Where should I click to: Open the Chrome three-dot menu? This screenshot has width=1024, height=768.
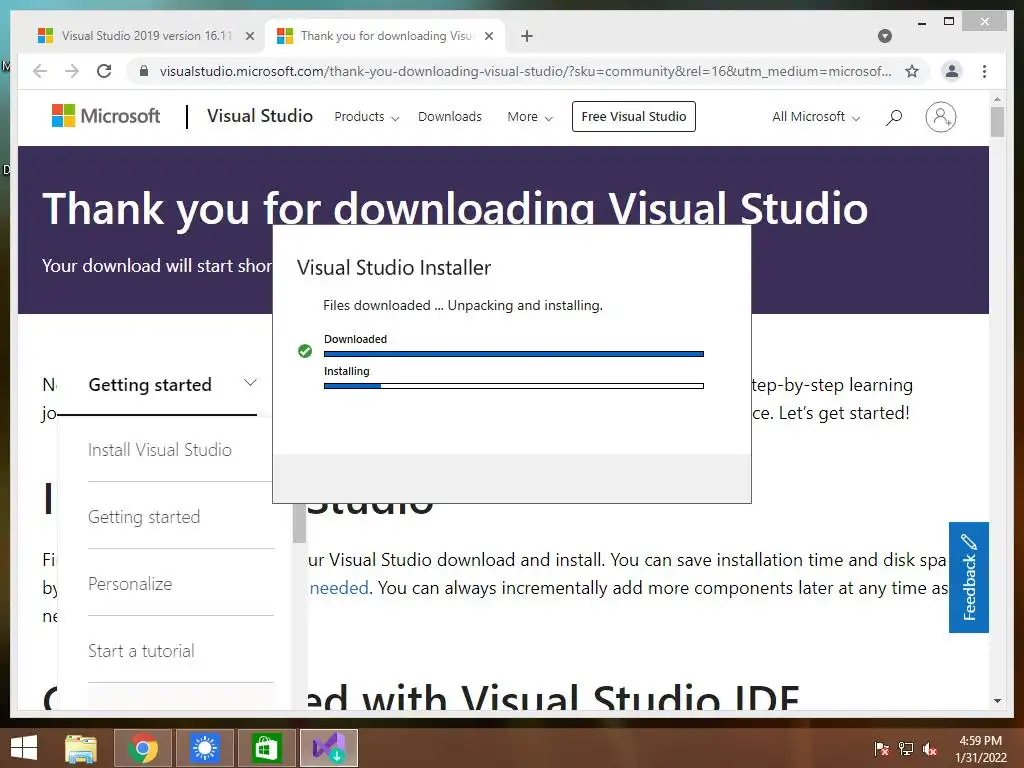click(x=984, y=71)
